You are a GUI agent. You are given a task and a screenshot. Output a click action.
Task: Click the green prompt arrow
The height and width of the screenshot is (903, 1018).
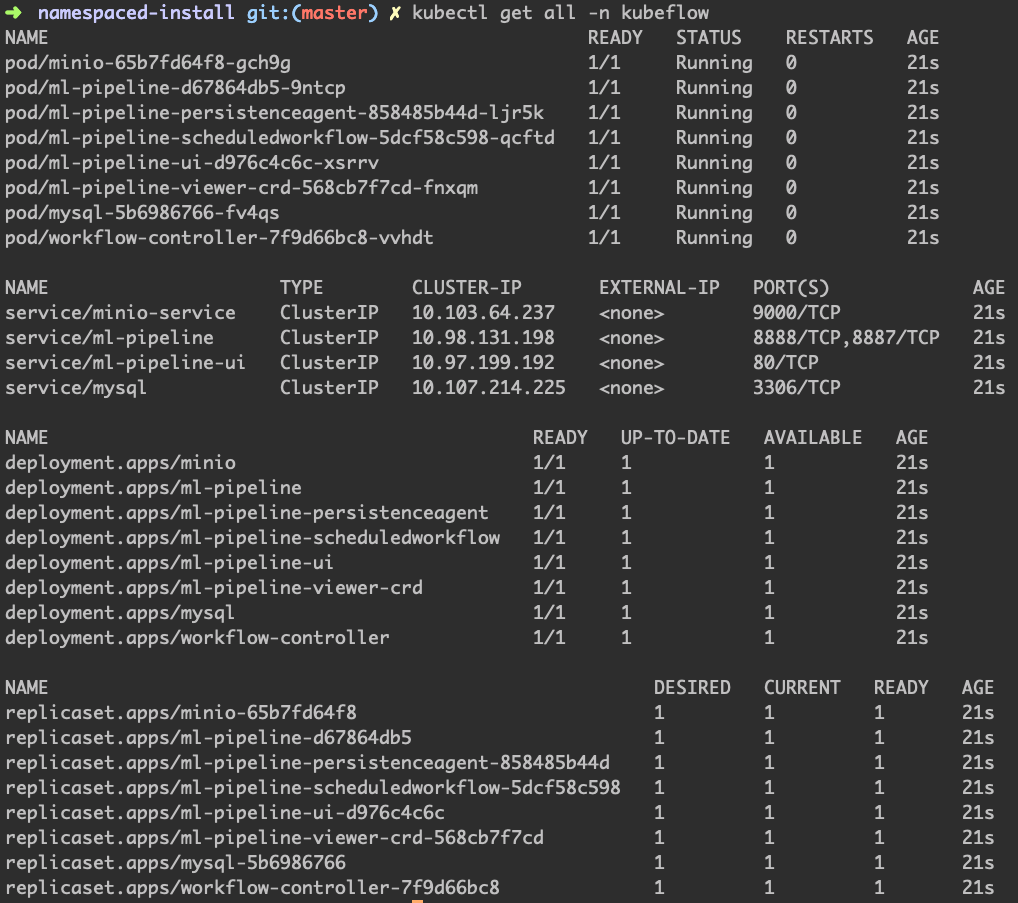point(12,13)
